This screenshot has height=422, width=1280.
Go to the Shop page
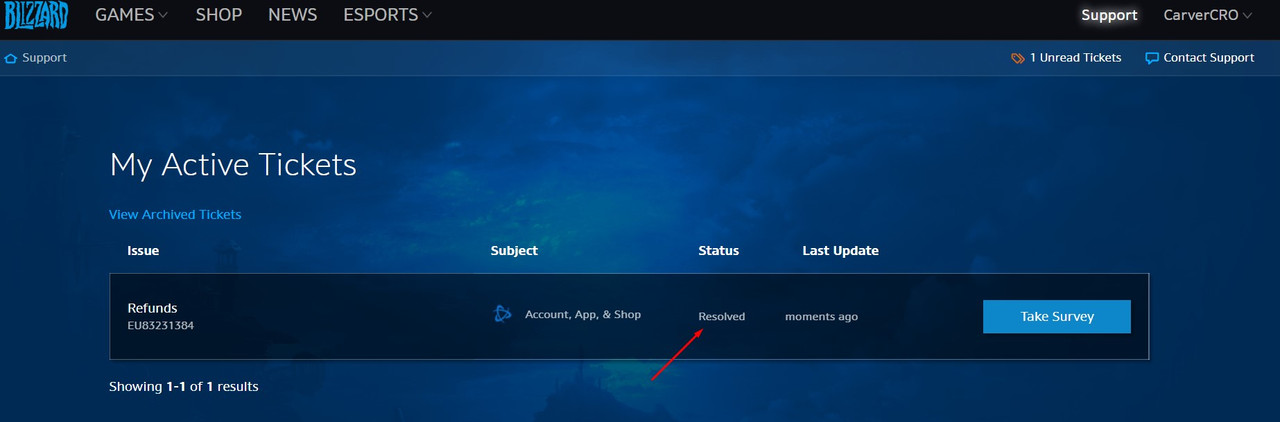pos(219,15)
